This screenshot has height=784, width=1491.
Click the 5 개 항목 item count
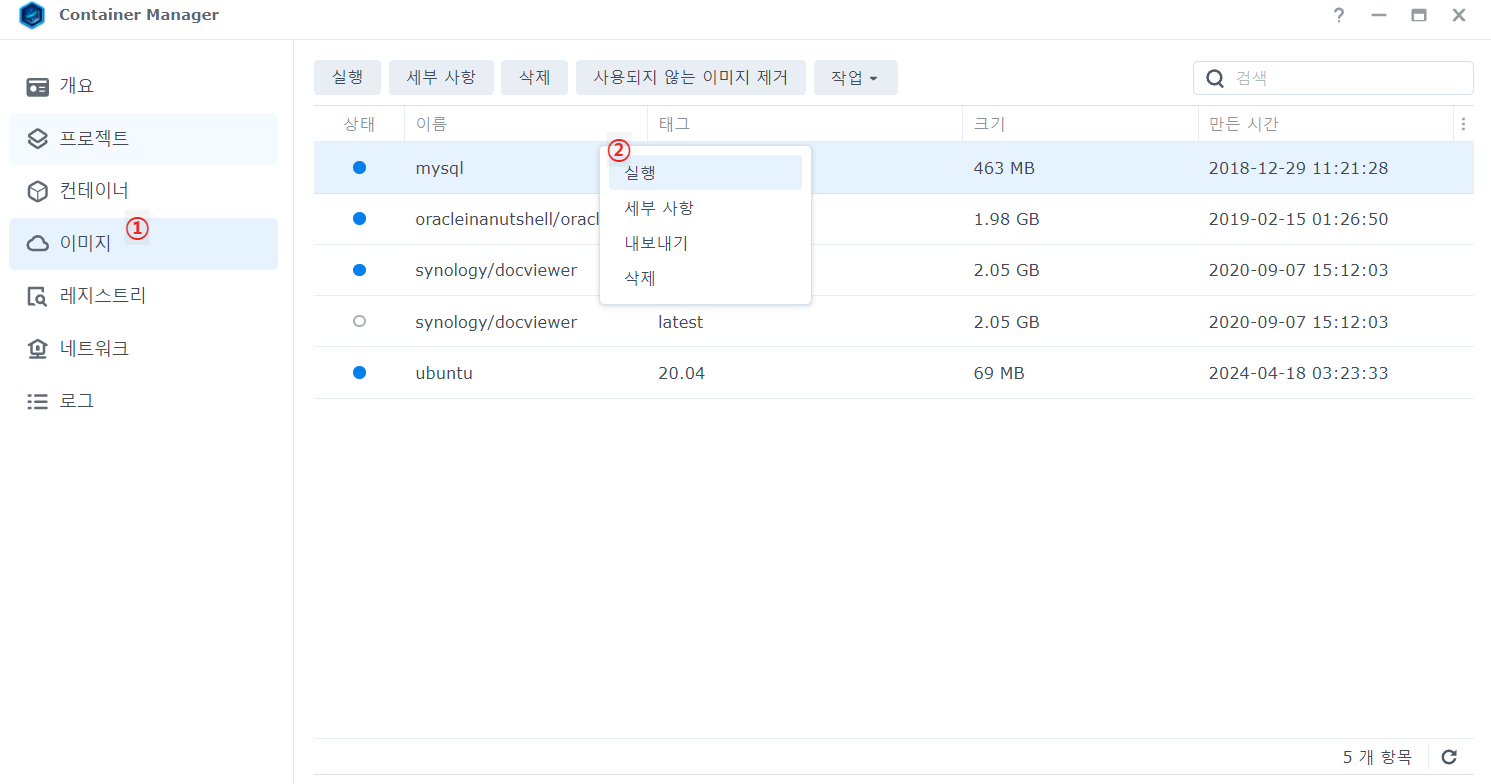point(1377,757)
